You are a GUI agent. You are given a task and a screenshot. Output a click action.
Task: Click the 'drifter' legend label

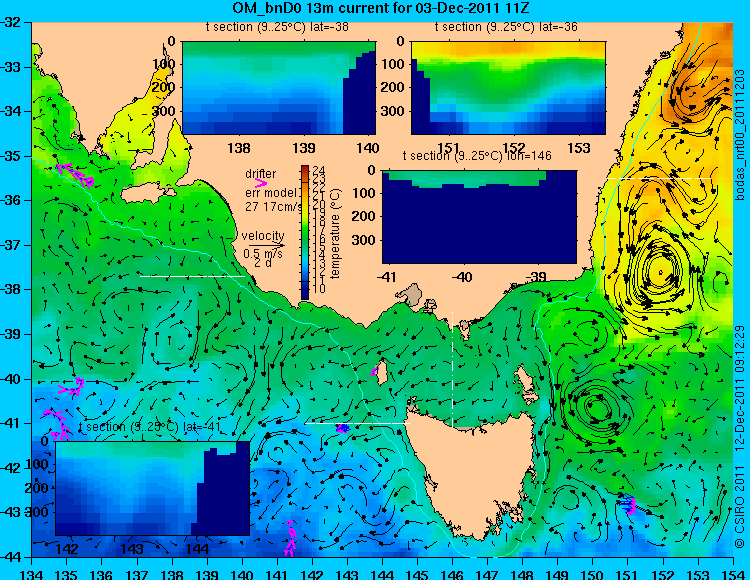point(261,174)
